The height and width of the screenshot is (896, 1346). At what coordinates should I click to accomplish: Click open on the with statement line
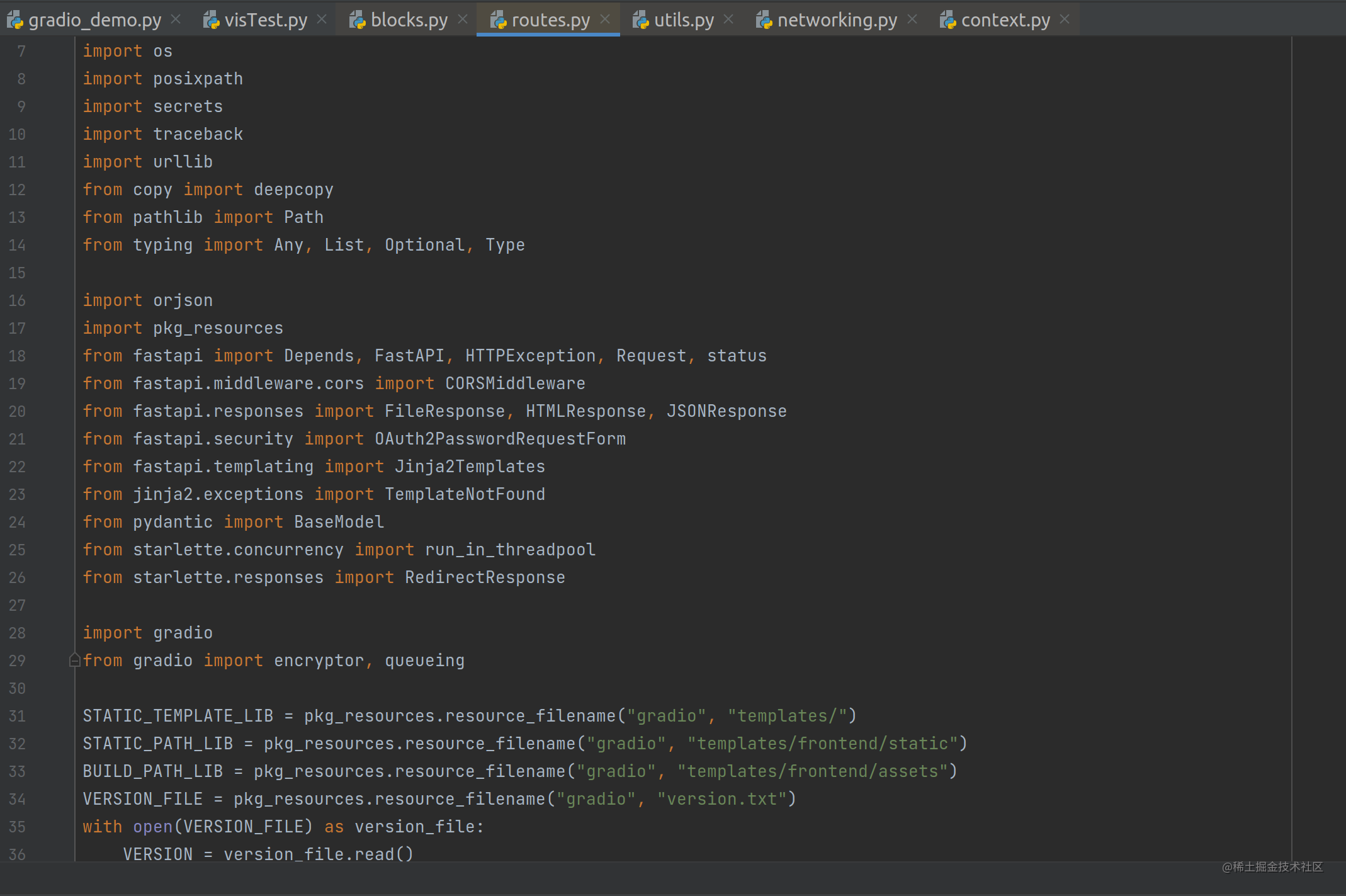tap(153, 827)
